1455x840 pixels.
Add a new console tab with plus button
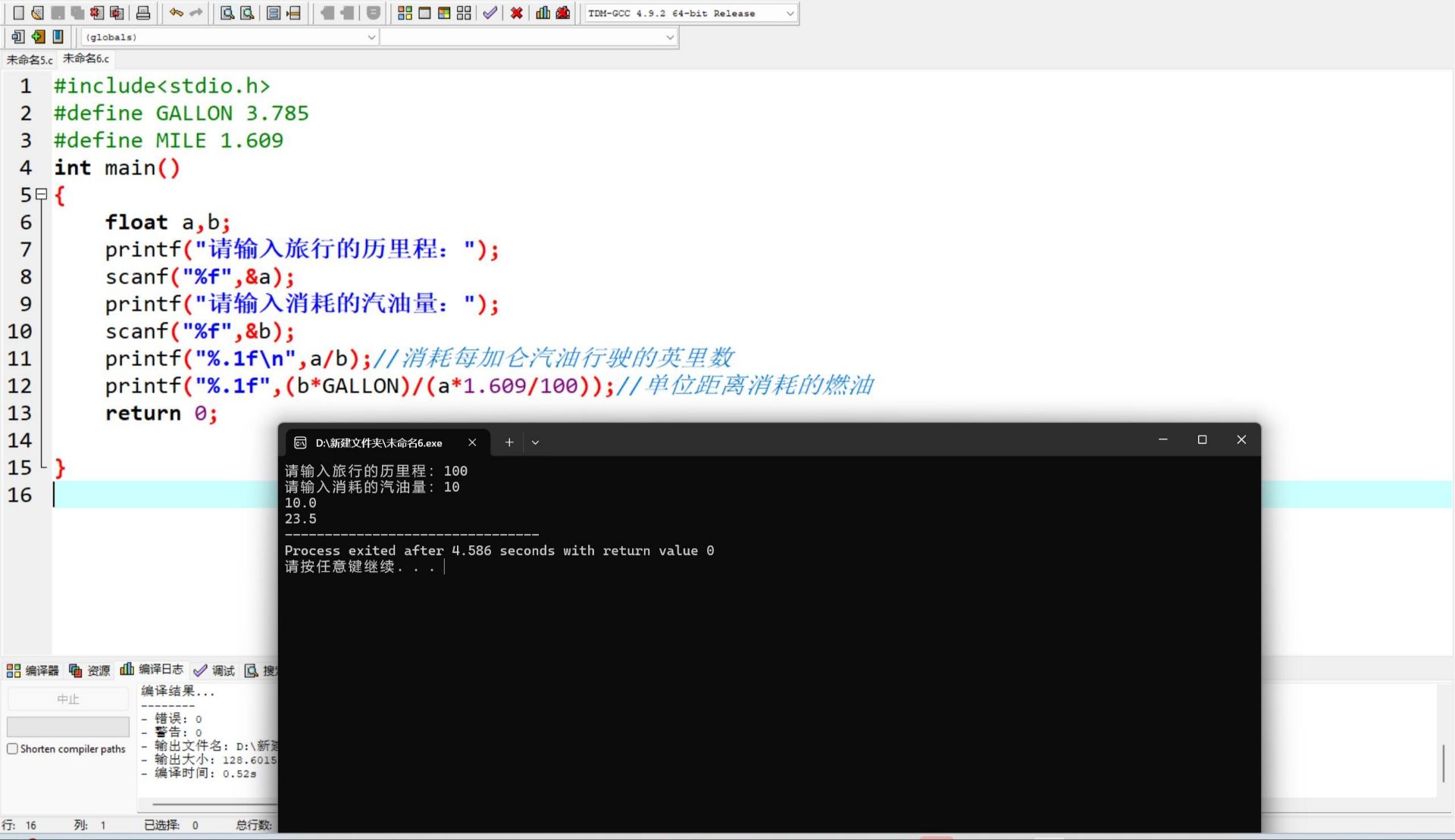(x=509, y=442)
